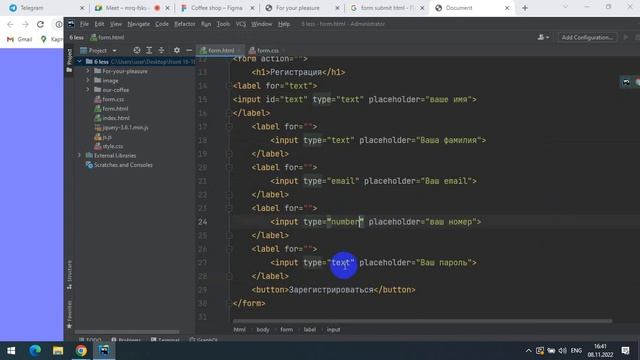Switch to Coffee shop - Figma browser tab
Viewport: 640px width, 360px height.
(217, 8)
